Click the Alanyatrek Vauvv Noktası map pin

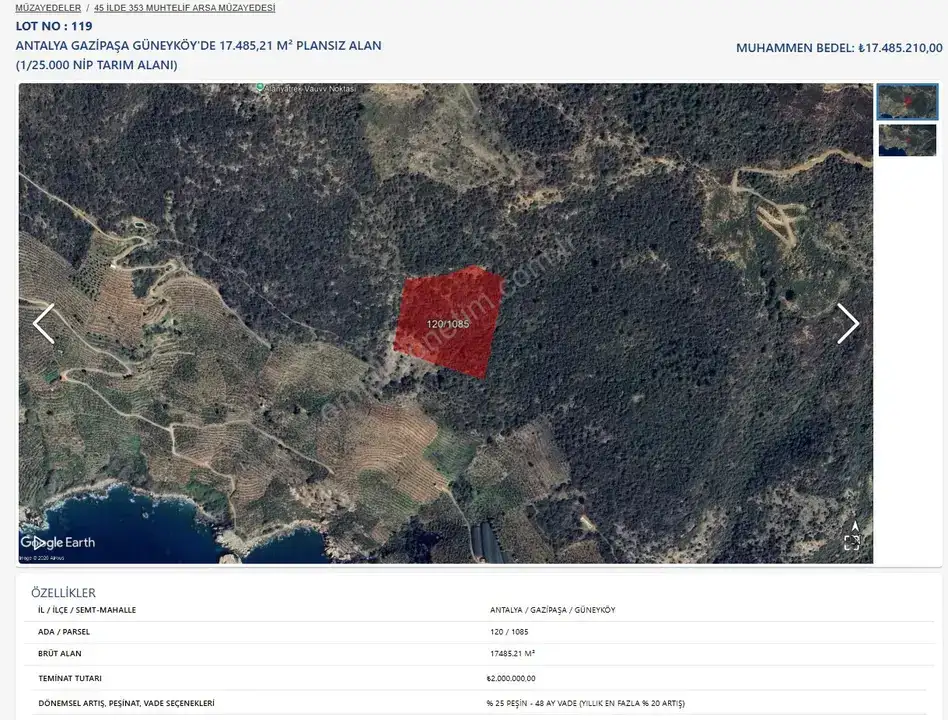(259, 88)
